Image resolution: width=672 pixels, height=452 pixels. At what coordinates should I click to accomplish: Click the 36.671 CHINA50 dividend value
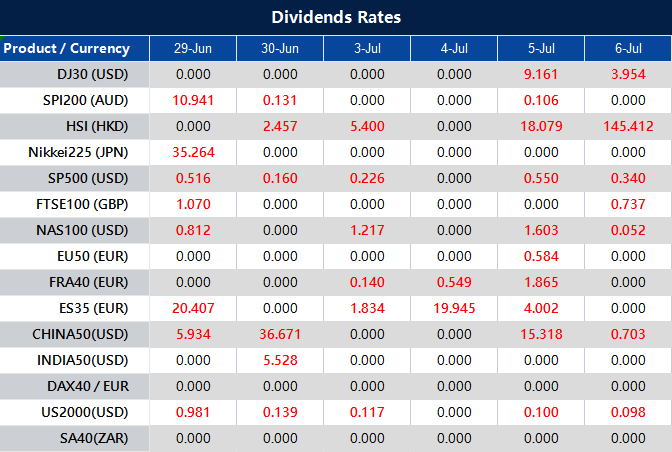point(280,334)
